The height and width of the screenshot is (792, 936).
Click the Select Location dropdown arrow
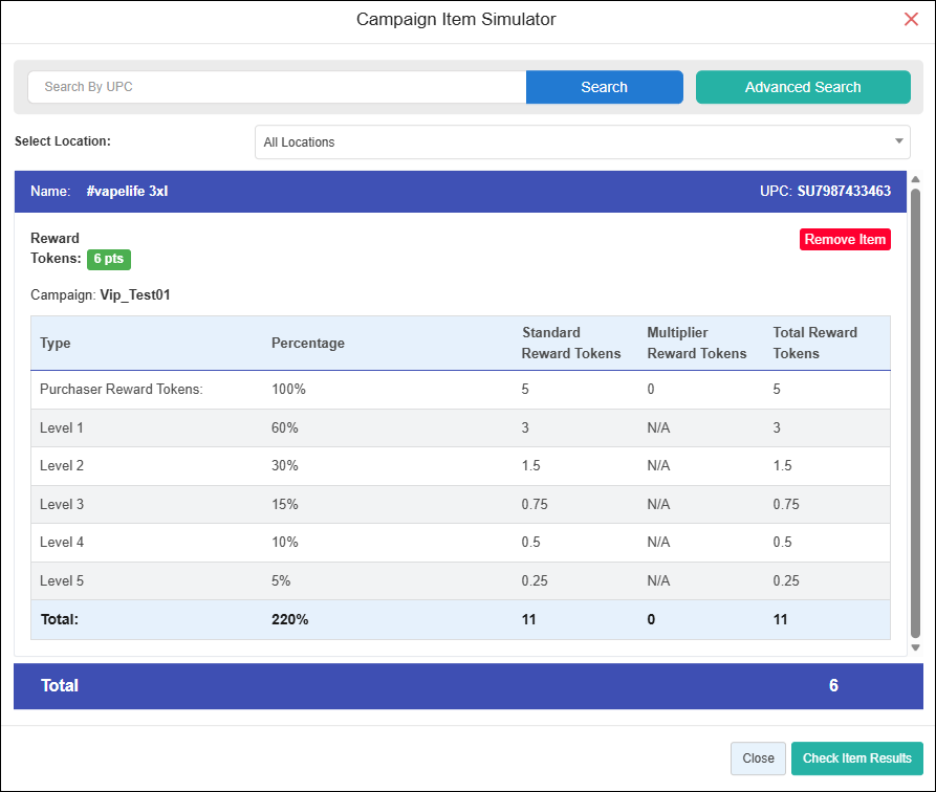pyautogui.click(x=898, y=142)
